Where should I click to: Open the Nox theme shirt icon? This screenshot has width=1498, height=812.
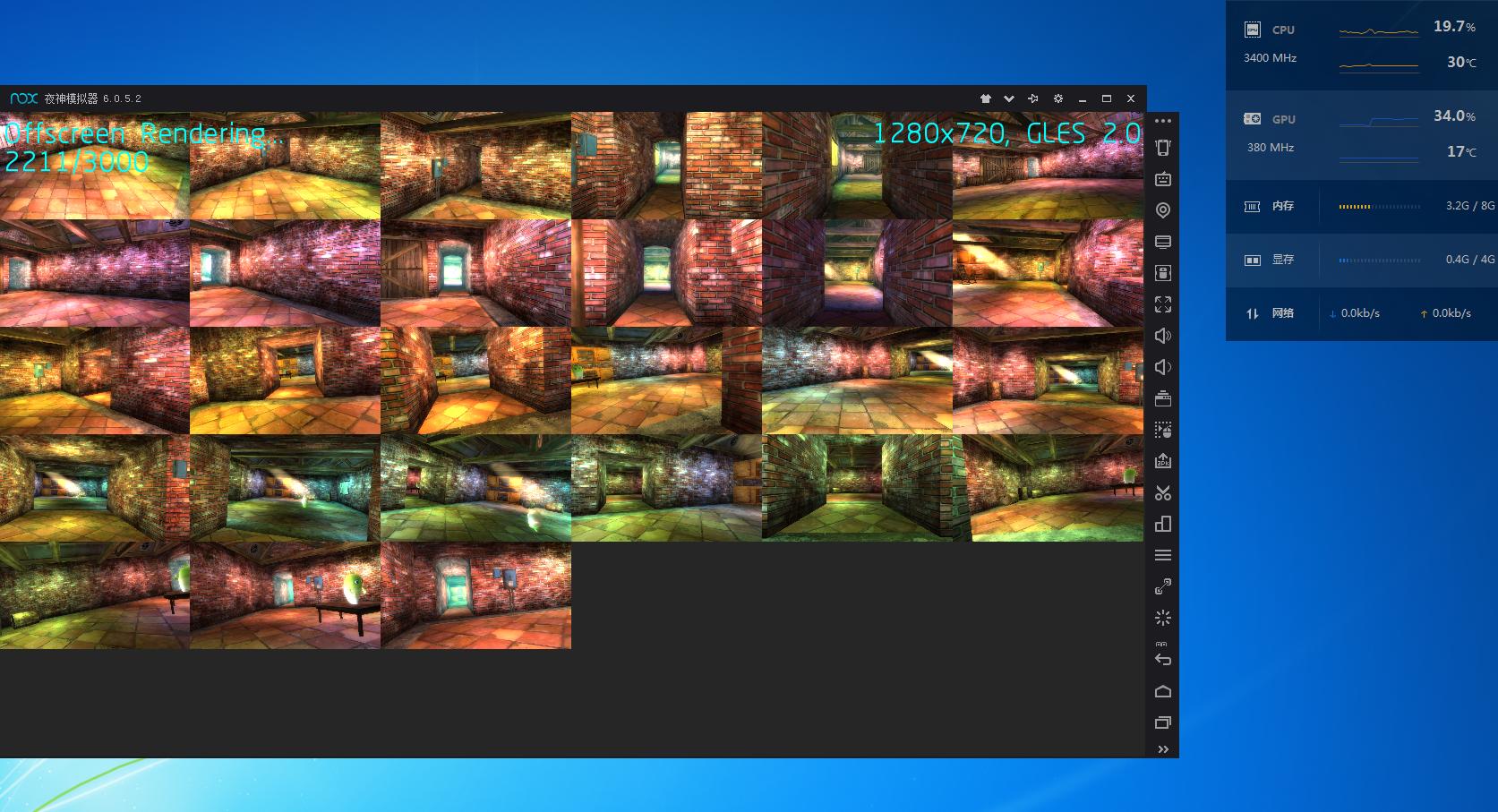pos(986,98)
